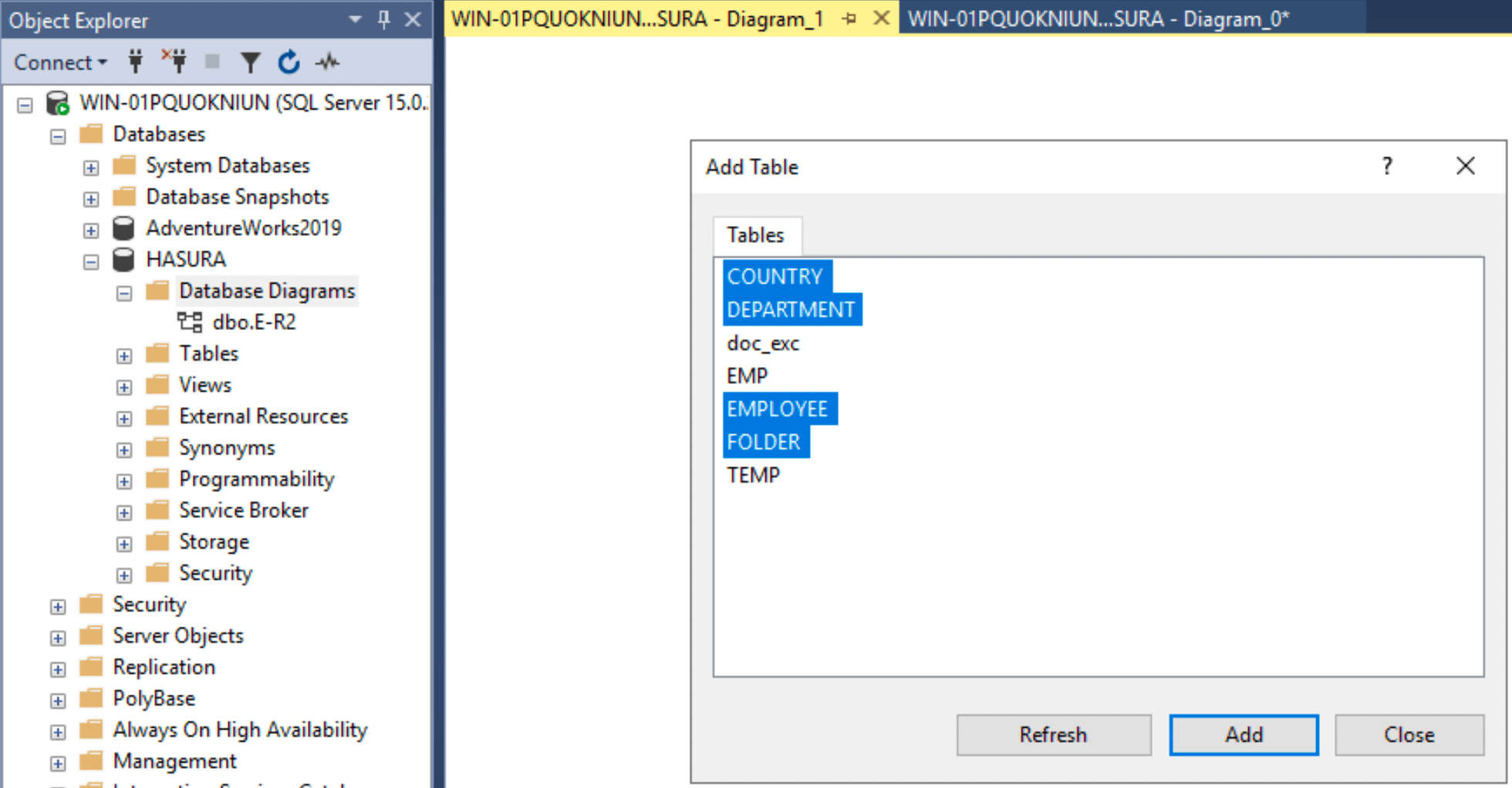Expand the AdventureWorks2019 database
The height and width of the screenshot is (788, 1512).
click(91, 230)
